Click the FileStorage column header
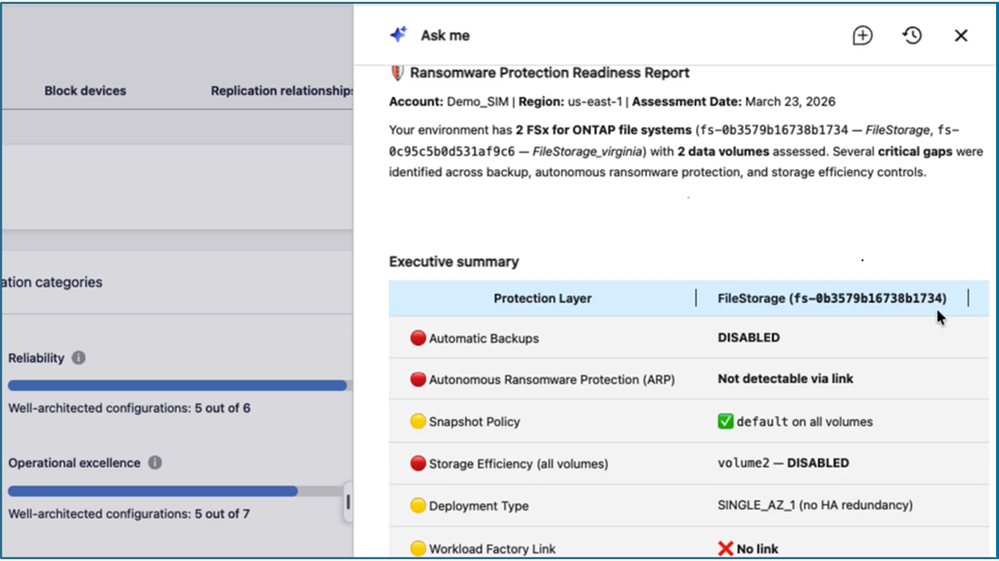This screenshot has width=999, height=561. coord(832,298)
